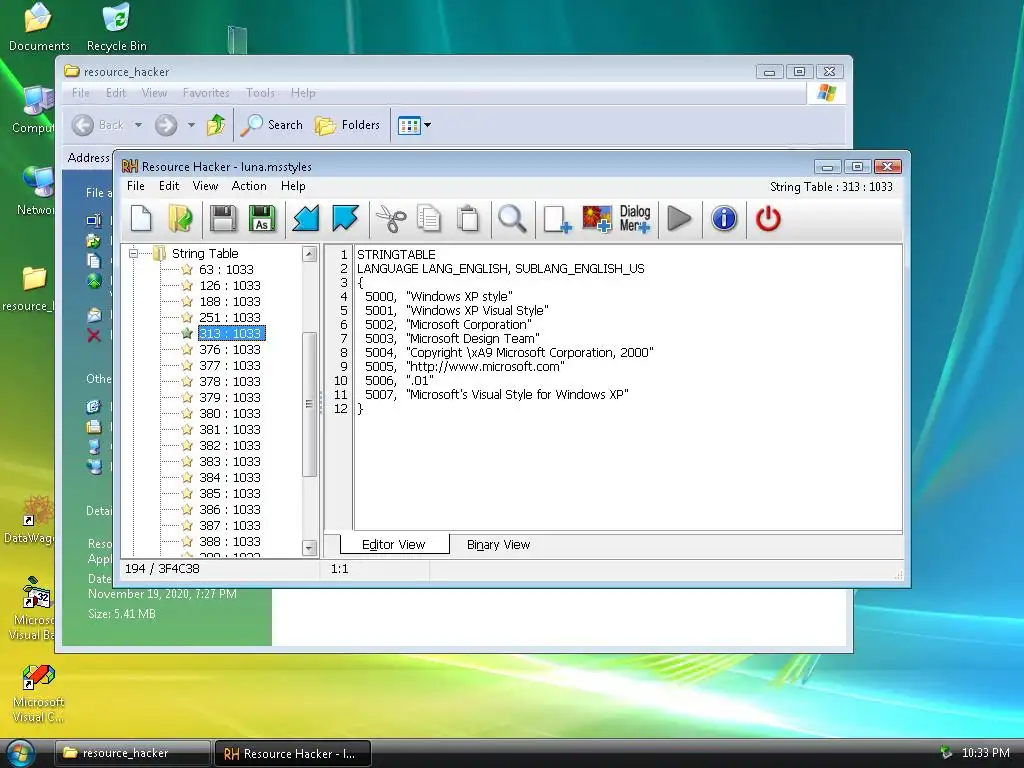The width and height of the screenshot is (1024, 768).
Task: Click the magnifying glass Find icon
Action: (x=512, y=219)
